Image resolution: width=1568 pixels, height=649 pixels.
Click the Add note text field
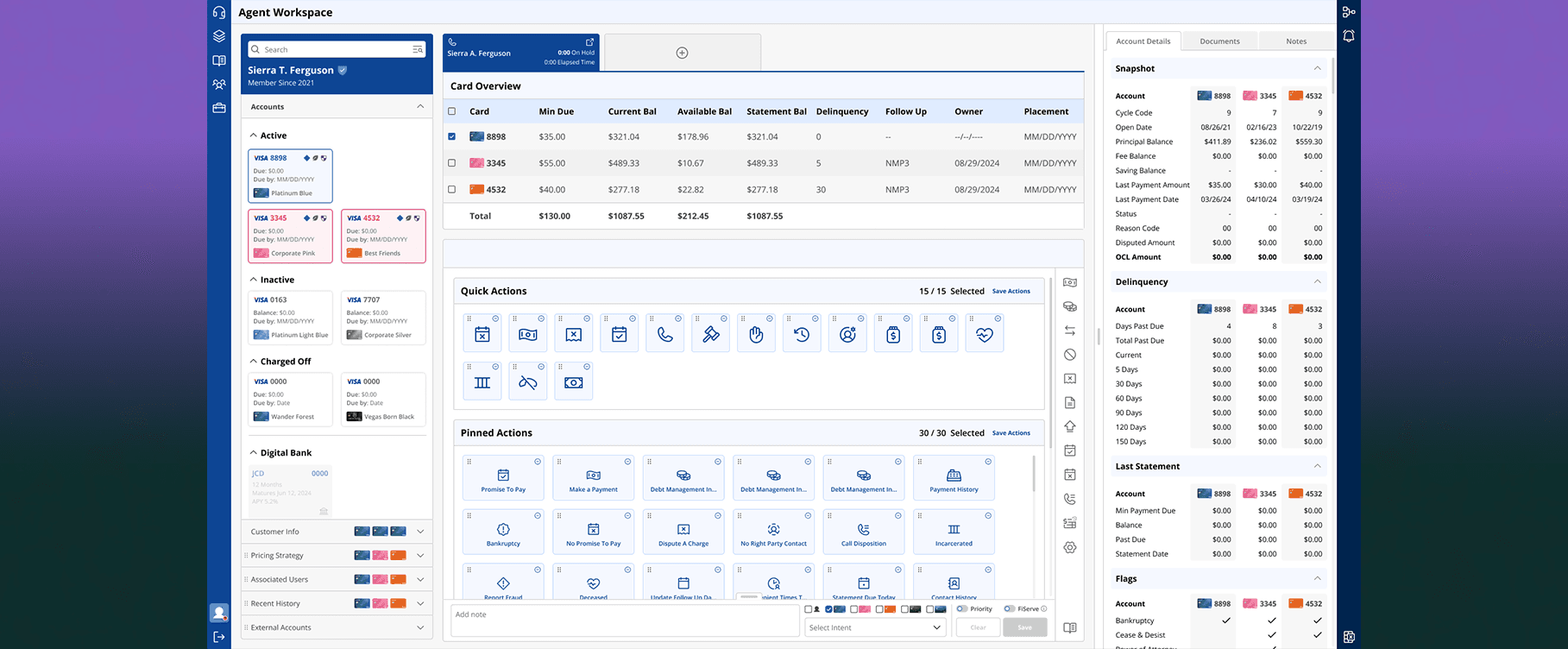coord(625,621)
